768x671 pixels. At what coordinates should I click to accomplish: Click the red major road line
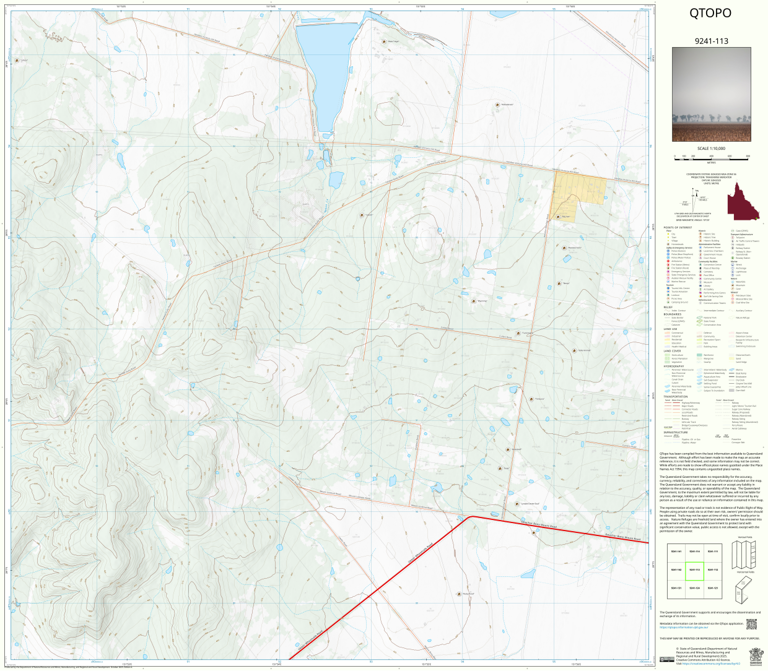470,517
